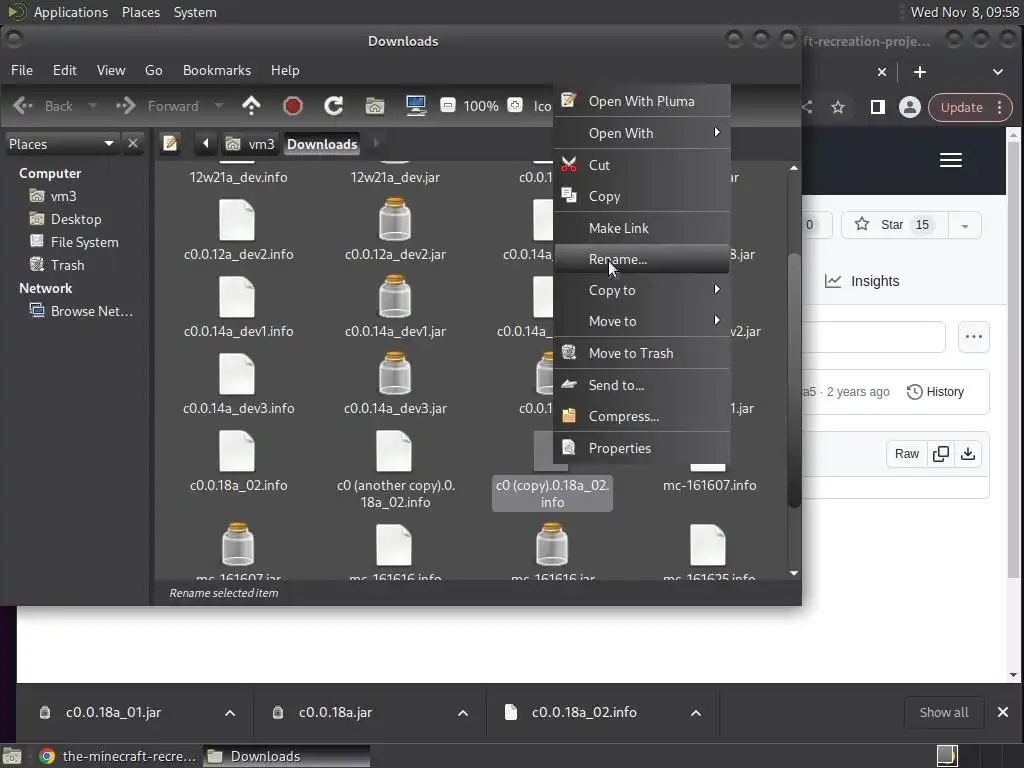Reload the Downloads folder
The width and height of the screenshot is (1024, 768).
click(334, 106)
